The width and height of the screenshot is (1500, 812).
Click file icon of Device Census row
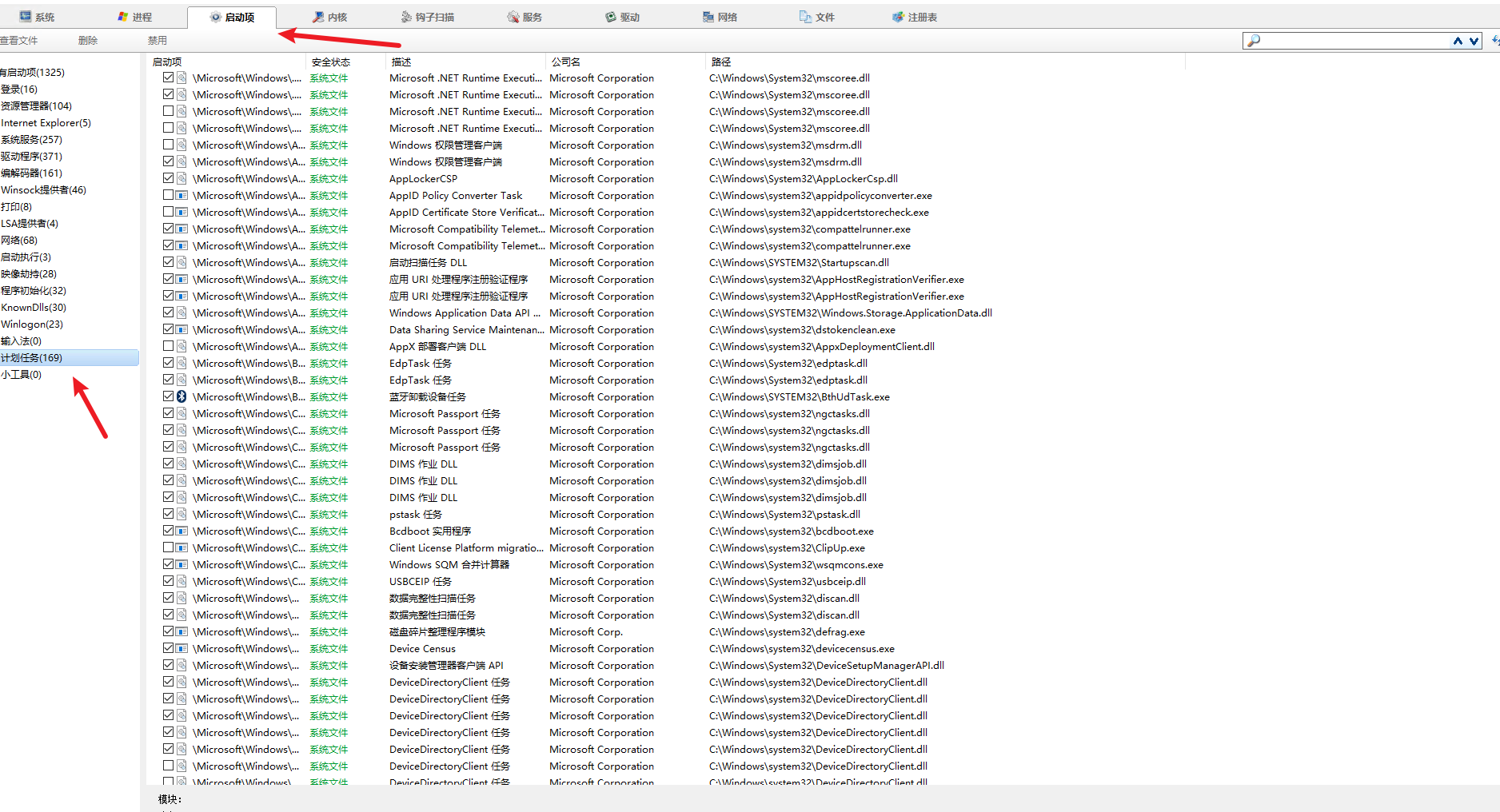point(182,648)
